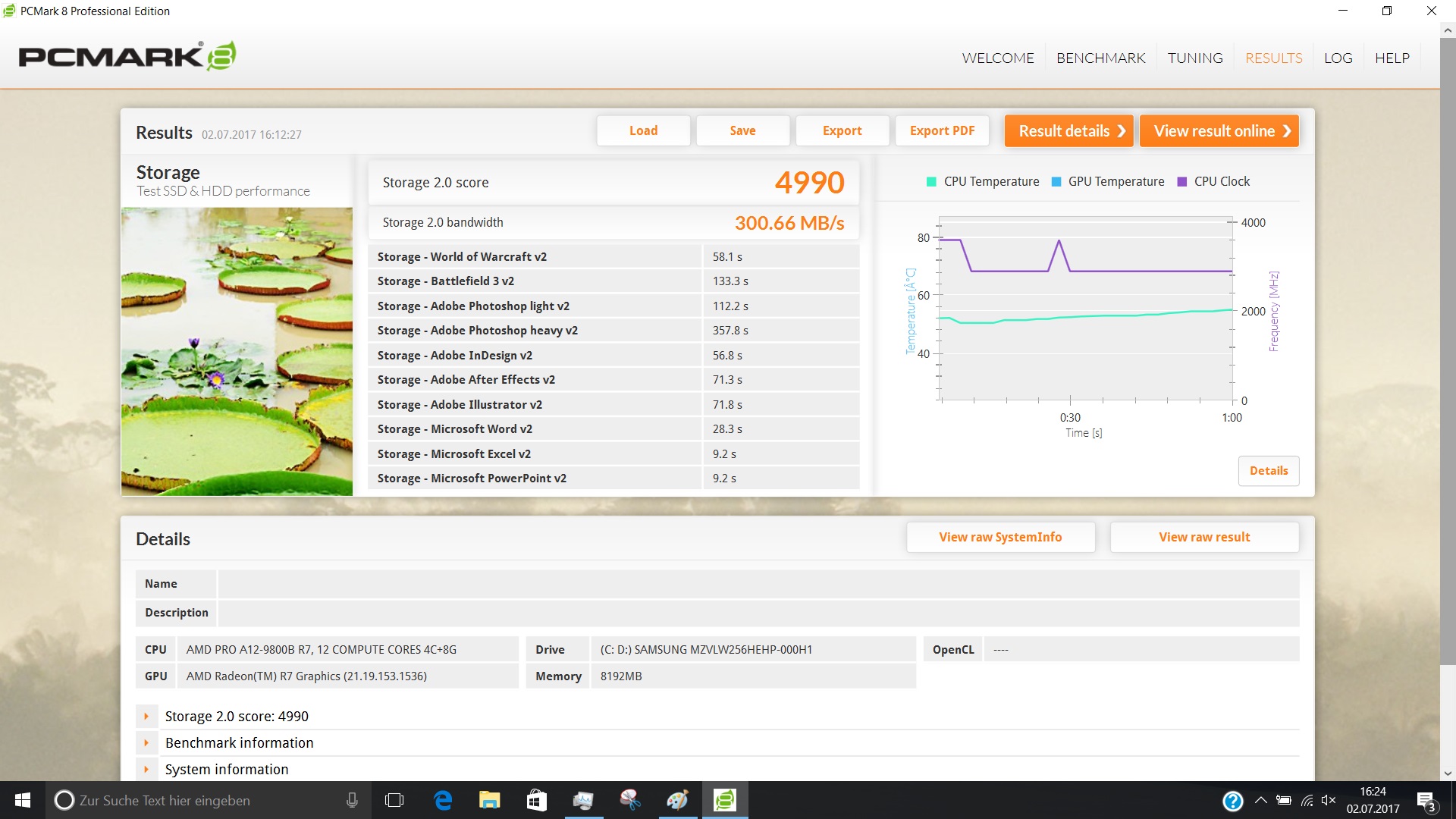Viewport: 1456px width, 819px height.
Task: Click the taskbar clock showing 16:24
Action: coord(1373,800)
